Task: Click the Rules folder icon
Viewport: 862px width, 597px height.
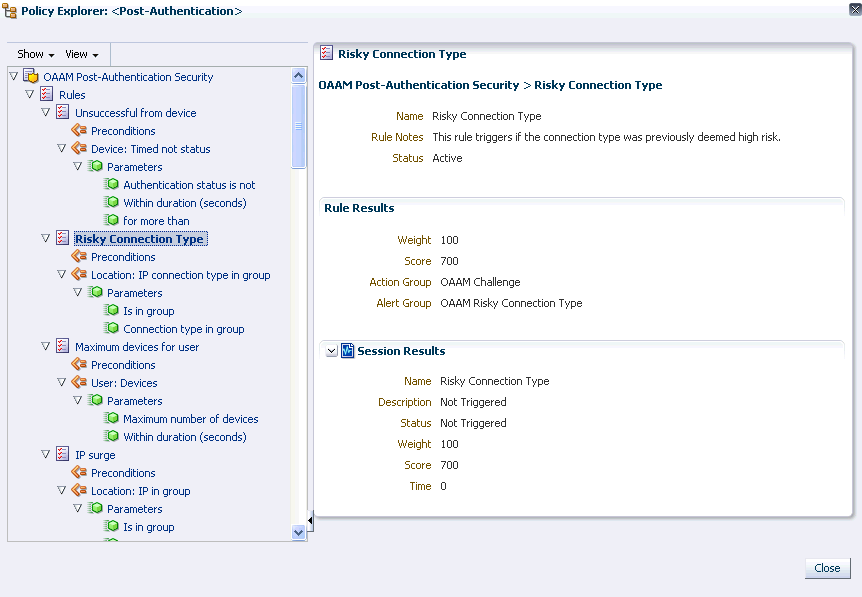Action: (45, 94)
